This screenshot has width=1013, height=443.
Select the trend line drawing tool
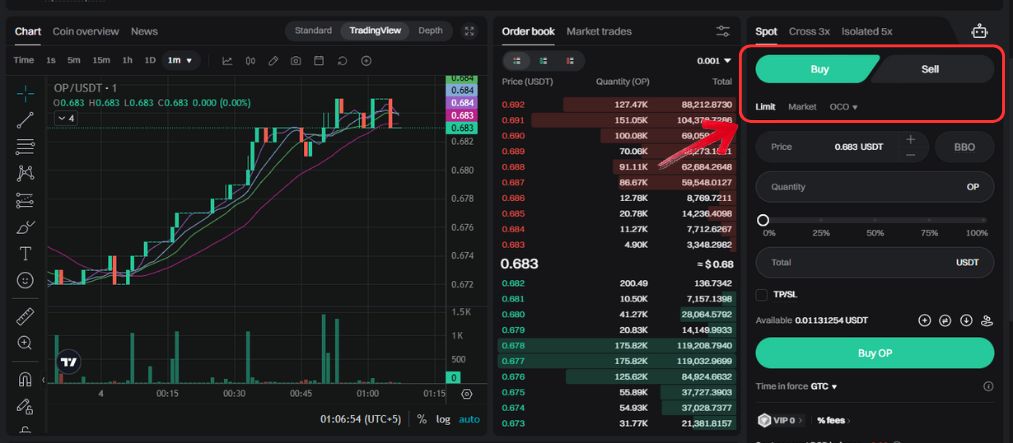(x=25, y=120)
